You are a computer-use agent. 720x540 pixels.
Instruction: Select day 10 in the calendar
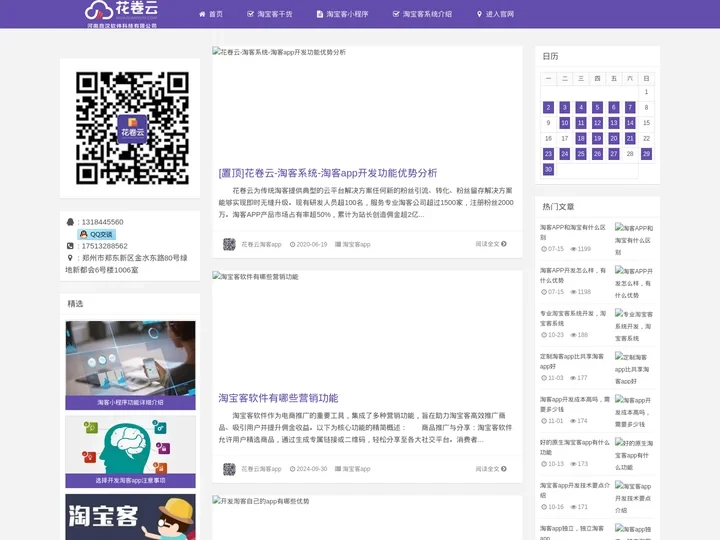(565, 123)
